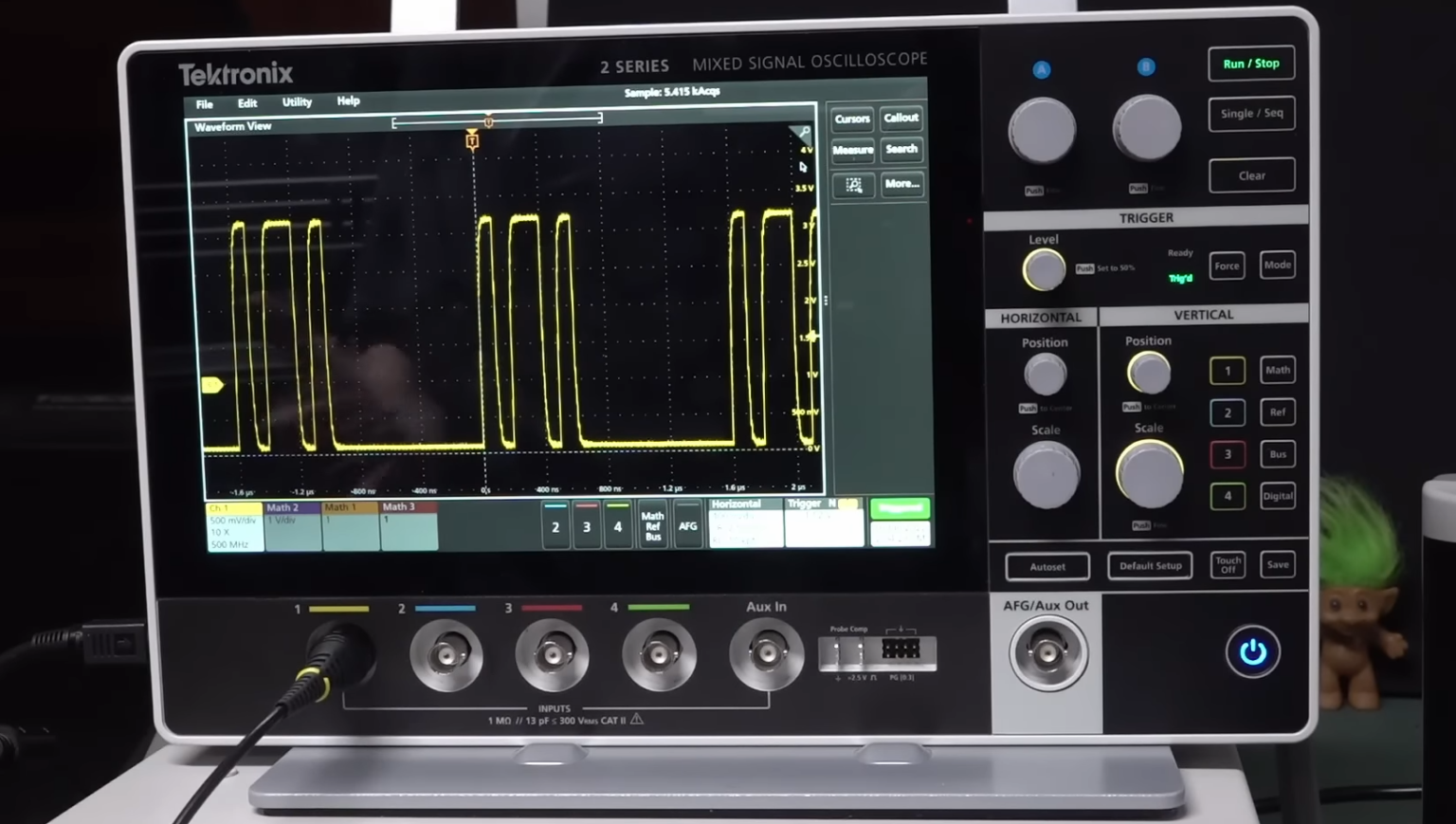Toggle channel 2 on with its front panel button
This screenshot has height=824, width=1456.
coord(1228,412)
